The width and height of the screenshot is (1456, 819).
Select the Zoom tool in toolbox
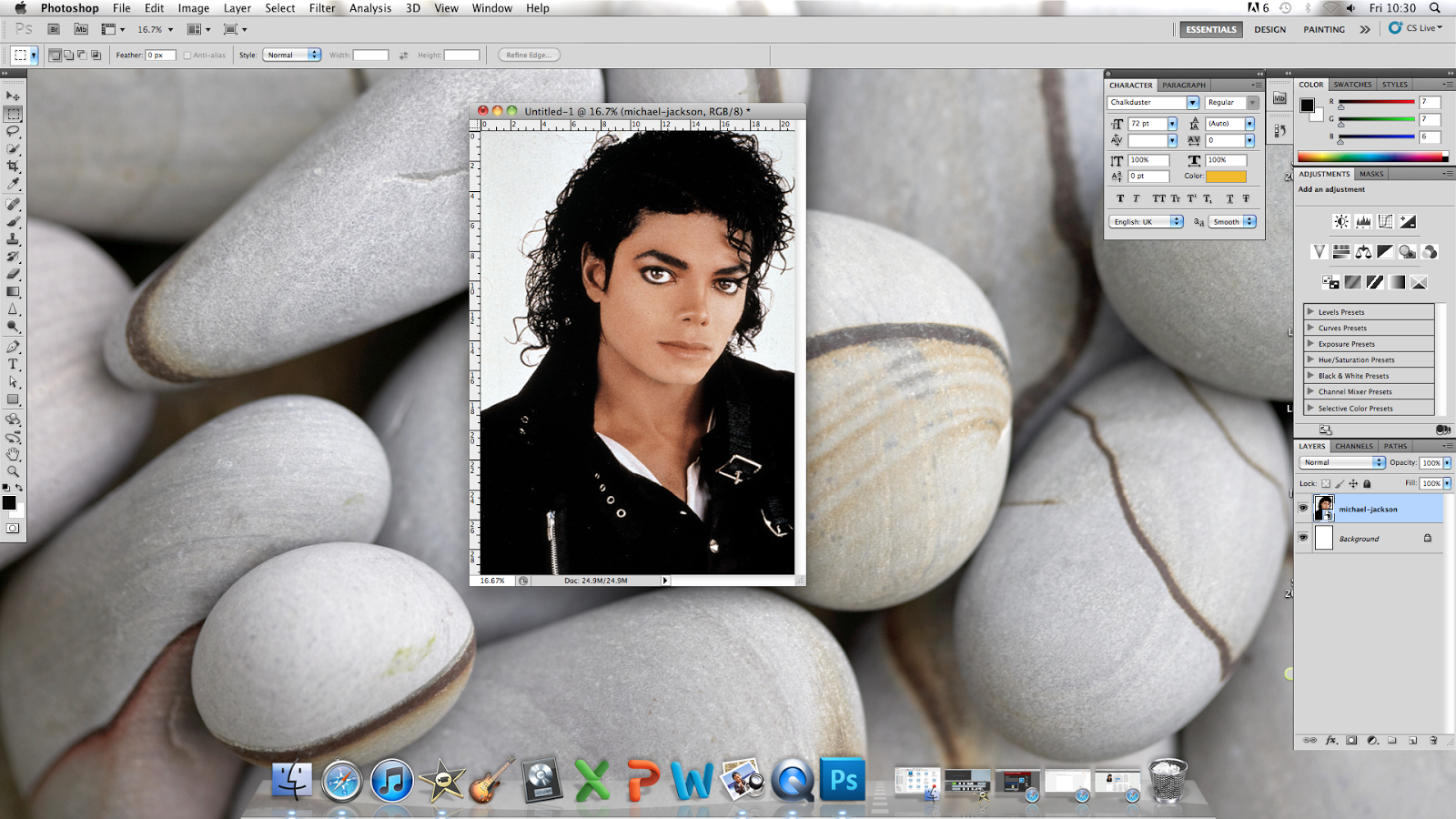click(x=13, y=471)
